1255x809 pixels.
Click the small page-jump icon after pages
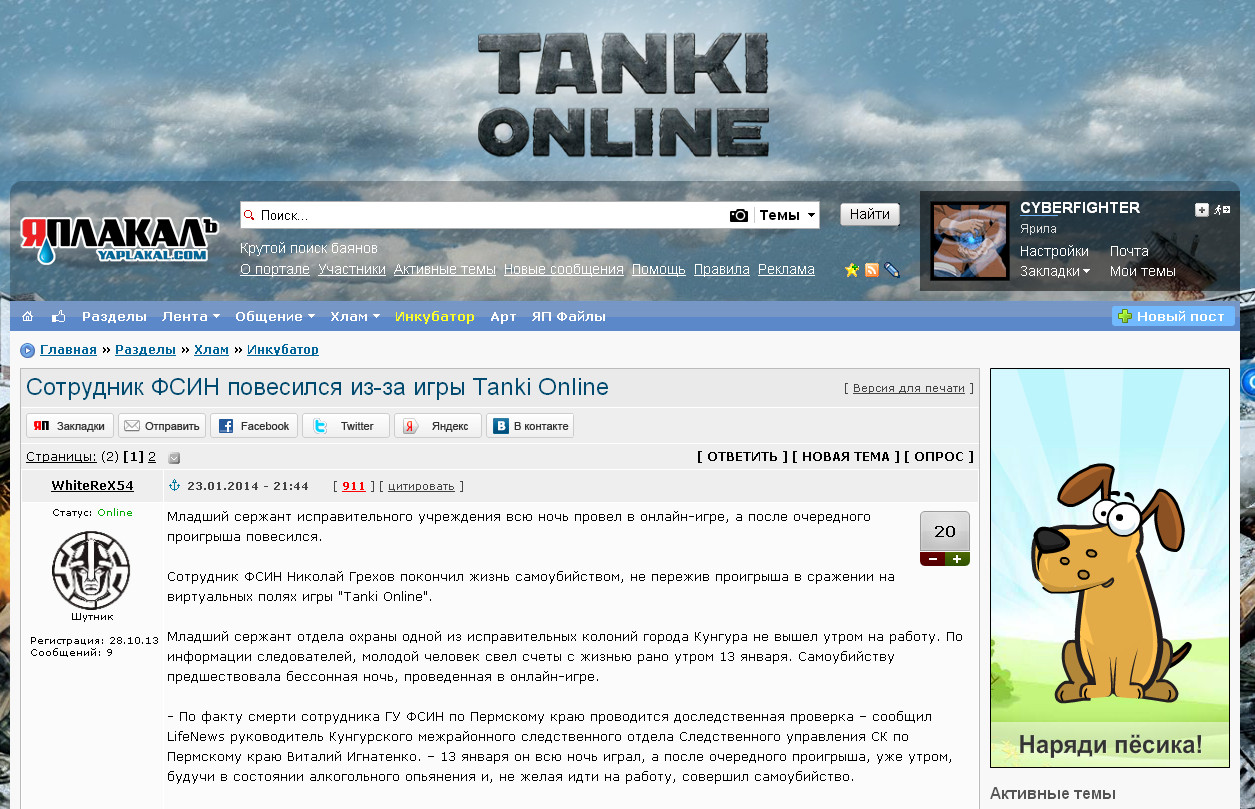click(174, 457)
